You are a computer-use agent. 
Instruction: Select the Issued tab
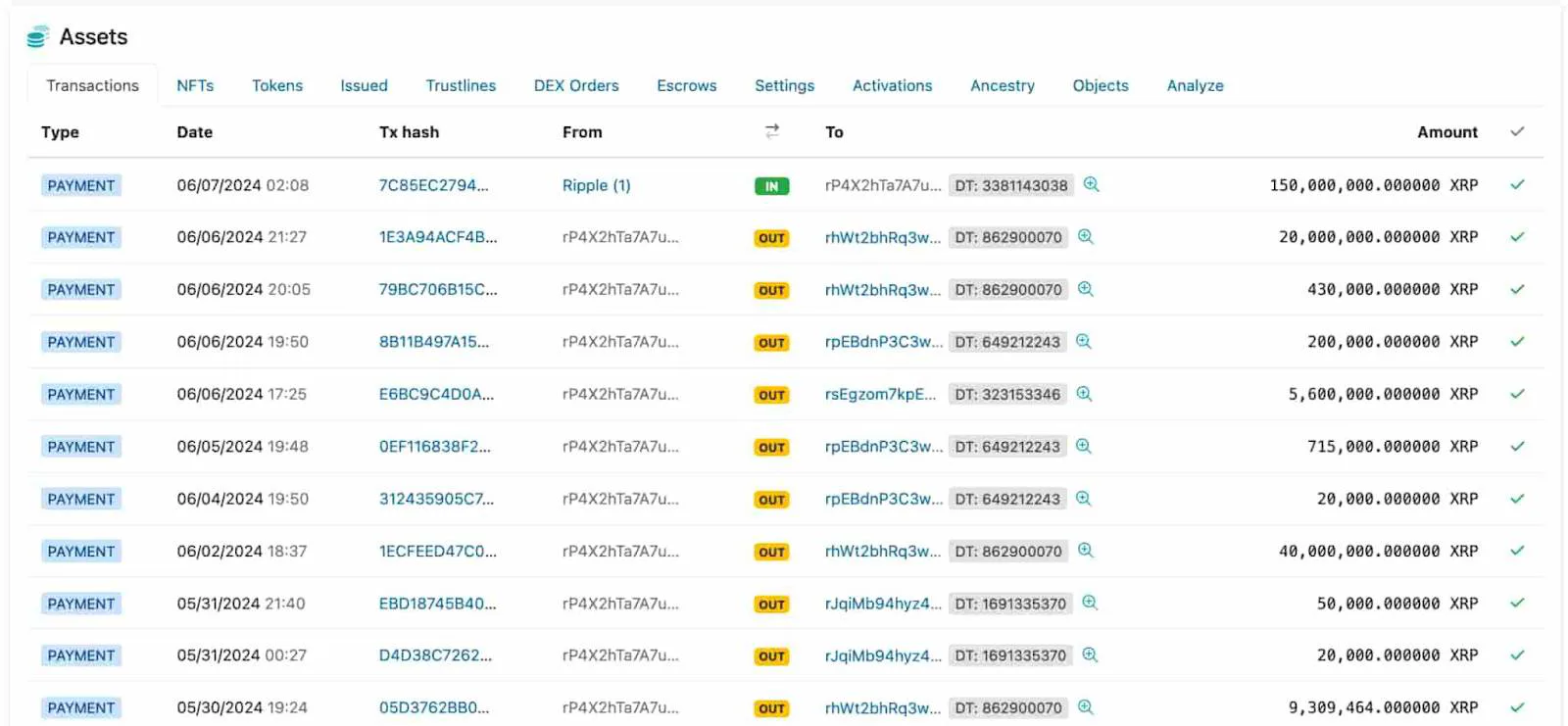point(364,85)
